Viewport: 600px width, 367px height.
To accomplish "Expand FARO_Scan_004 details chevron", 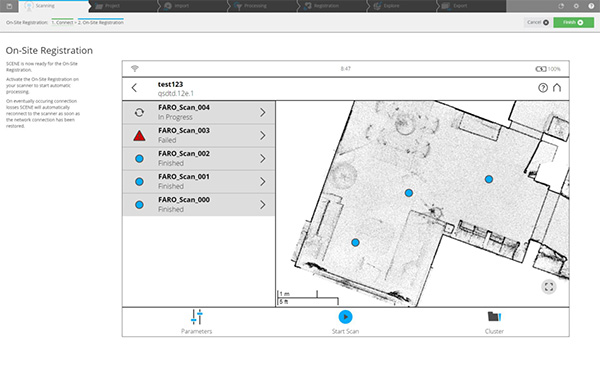I will pos(262,113).
